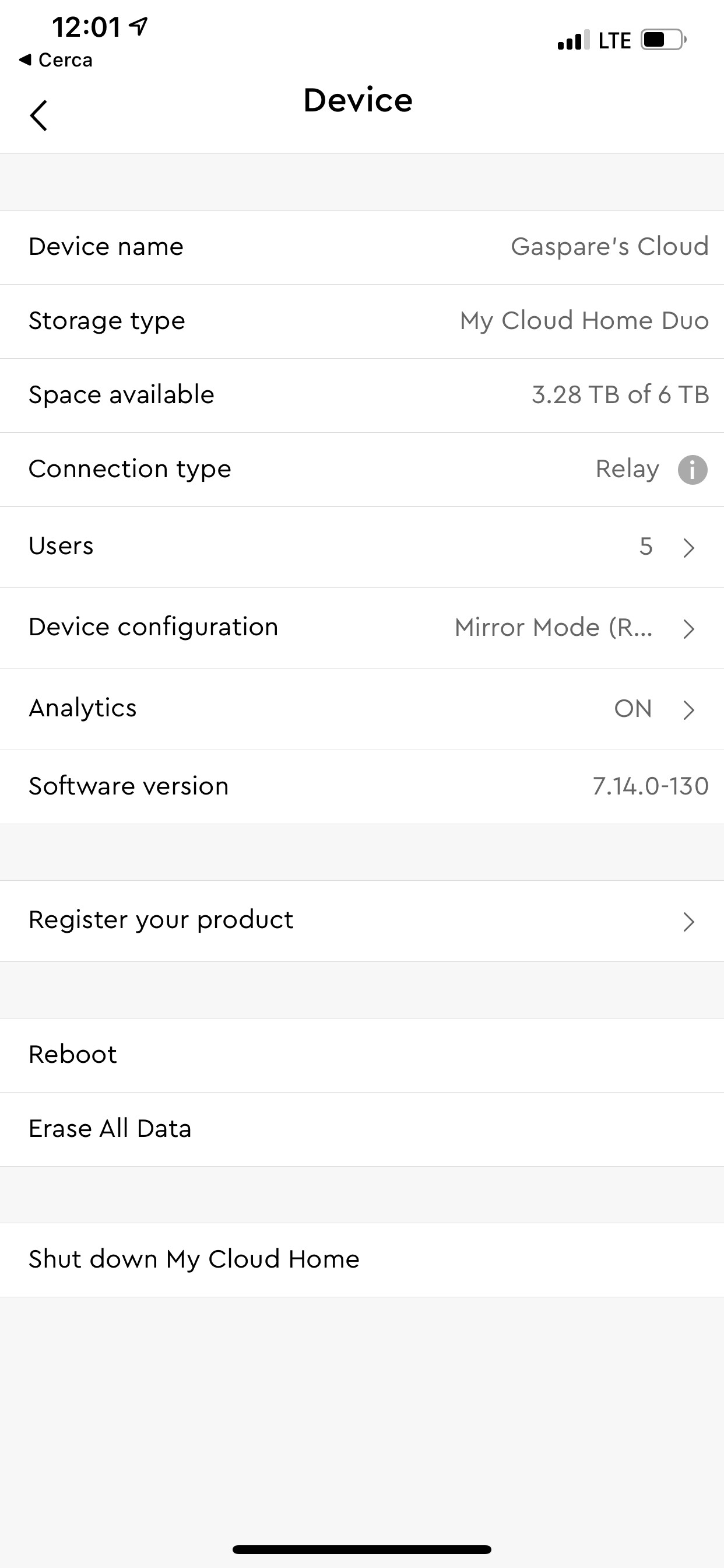
Task: Select the Device name row
Action: coord(362,248)
